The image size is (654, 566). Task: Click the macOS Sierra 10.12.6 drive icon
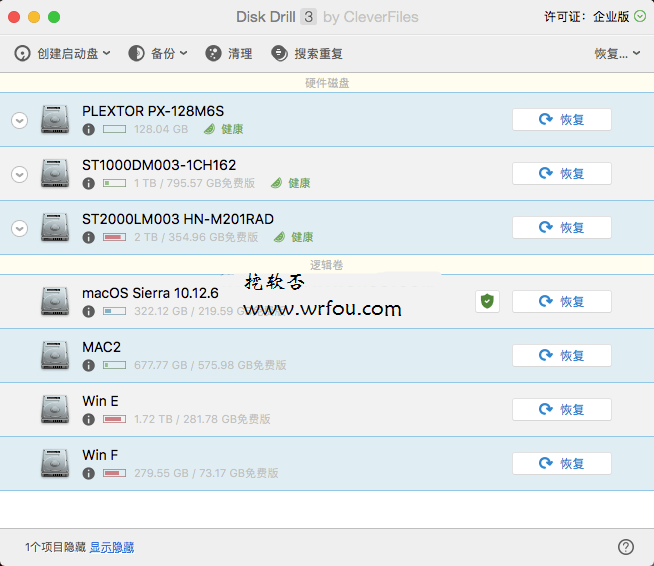click(x=55, y=301)
